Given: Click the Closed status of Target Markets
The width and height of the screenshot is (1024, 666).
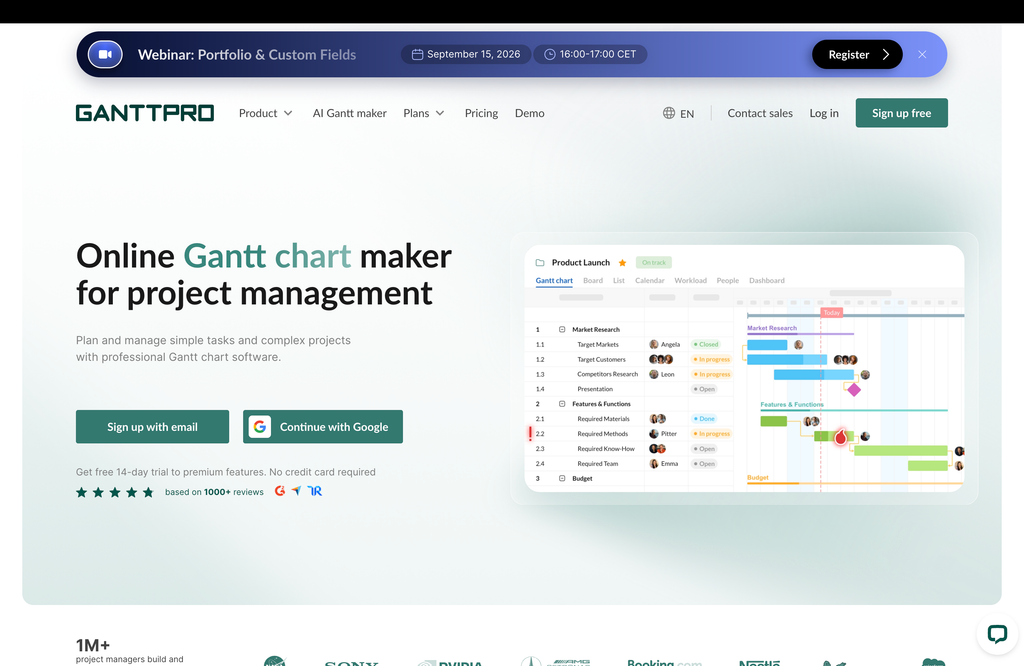Looking at the screenshot, I should pyautogui.click(x=706, y=344).
